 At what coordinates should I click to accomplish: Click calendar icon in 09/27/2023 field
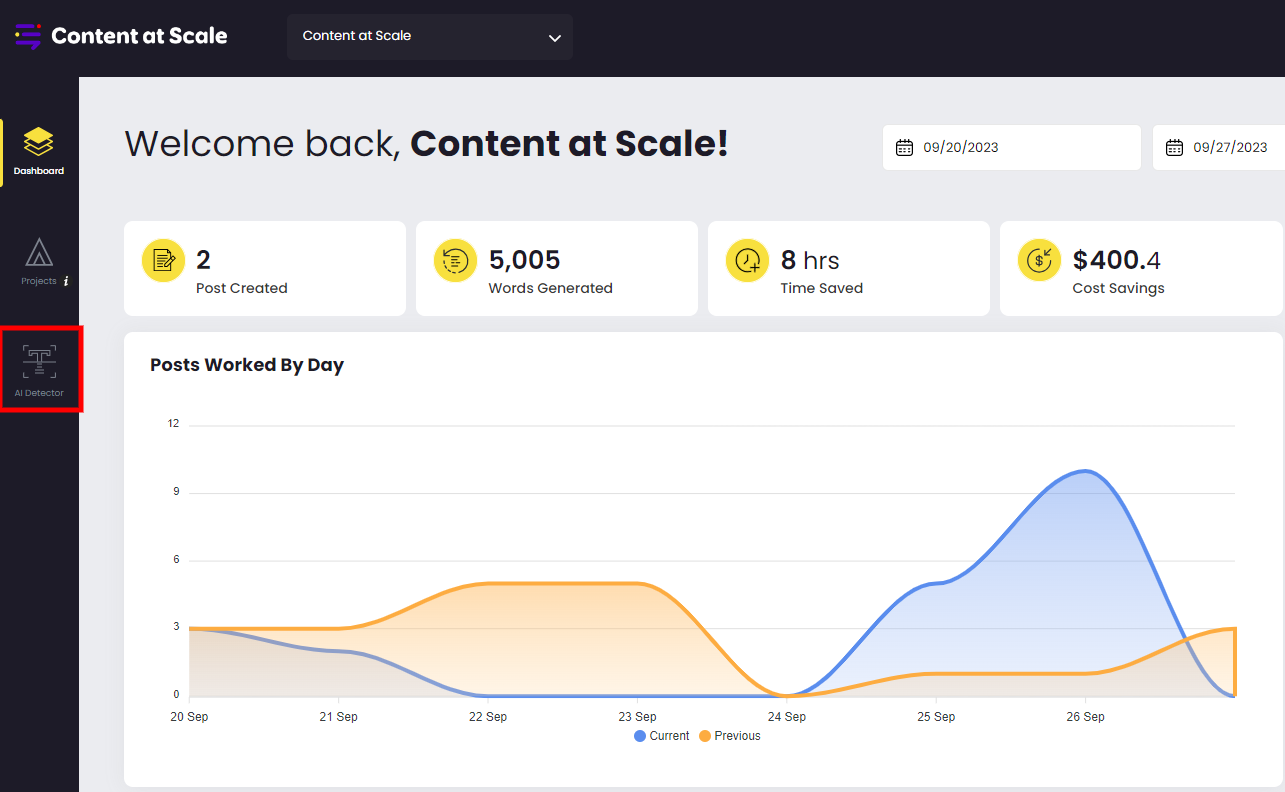coord(1174,148)
